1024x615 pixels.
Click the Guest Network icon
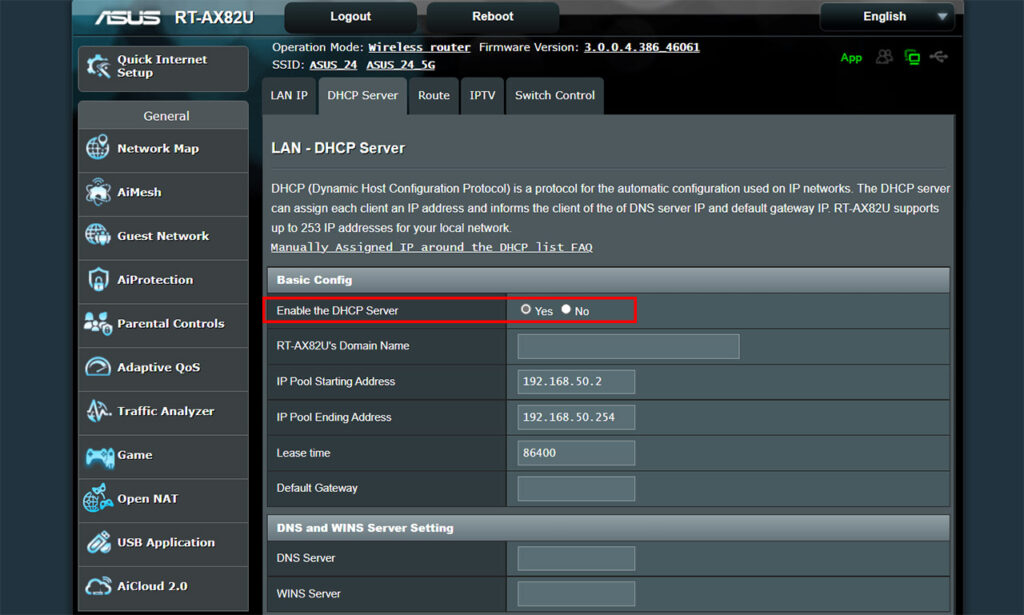98,236
